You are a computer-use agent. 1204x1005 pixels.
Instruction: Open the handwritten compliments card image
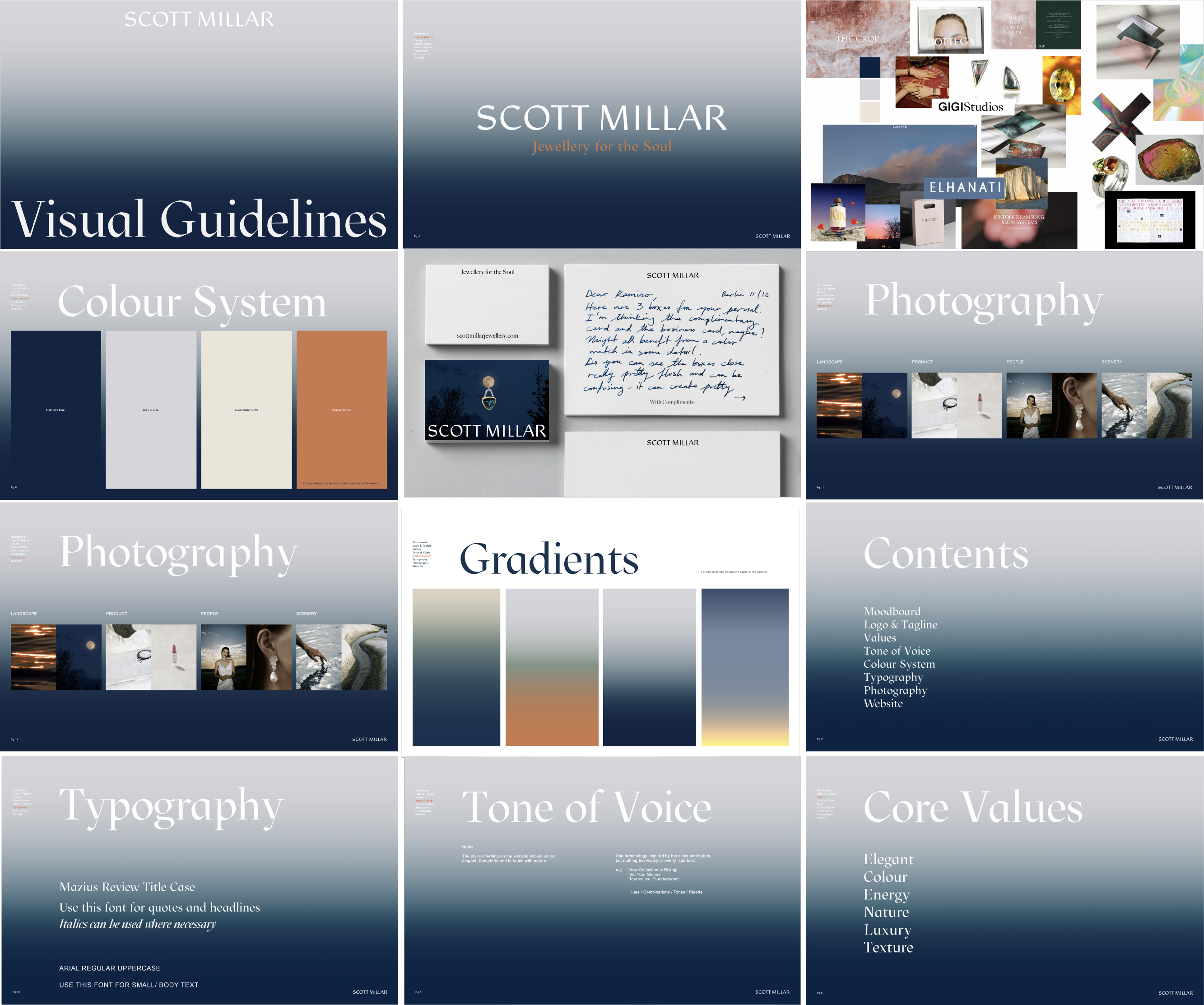pos(672,340)
